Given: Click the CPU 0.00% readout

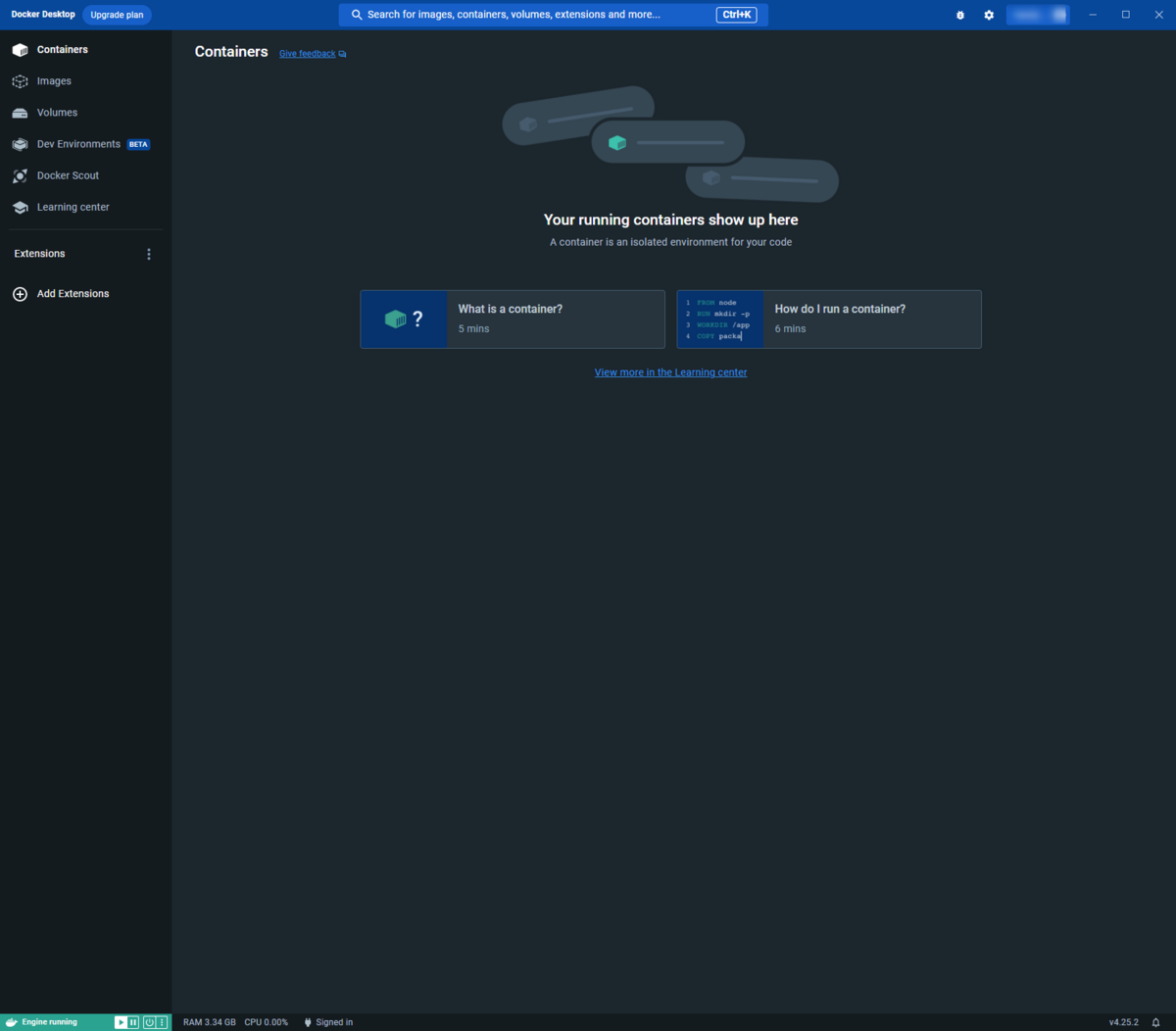Looking at the screenshot, I should 267,1022.
